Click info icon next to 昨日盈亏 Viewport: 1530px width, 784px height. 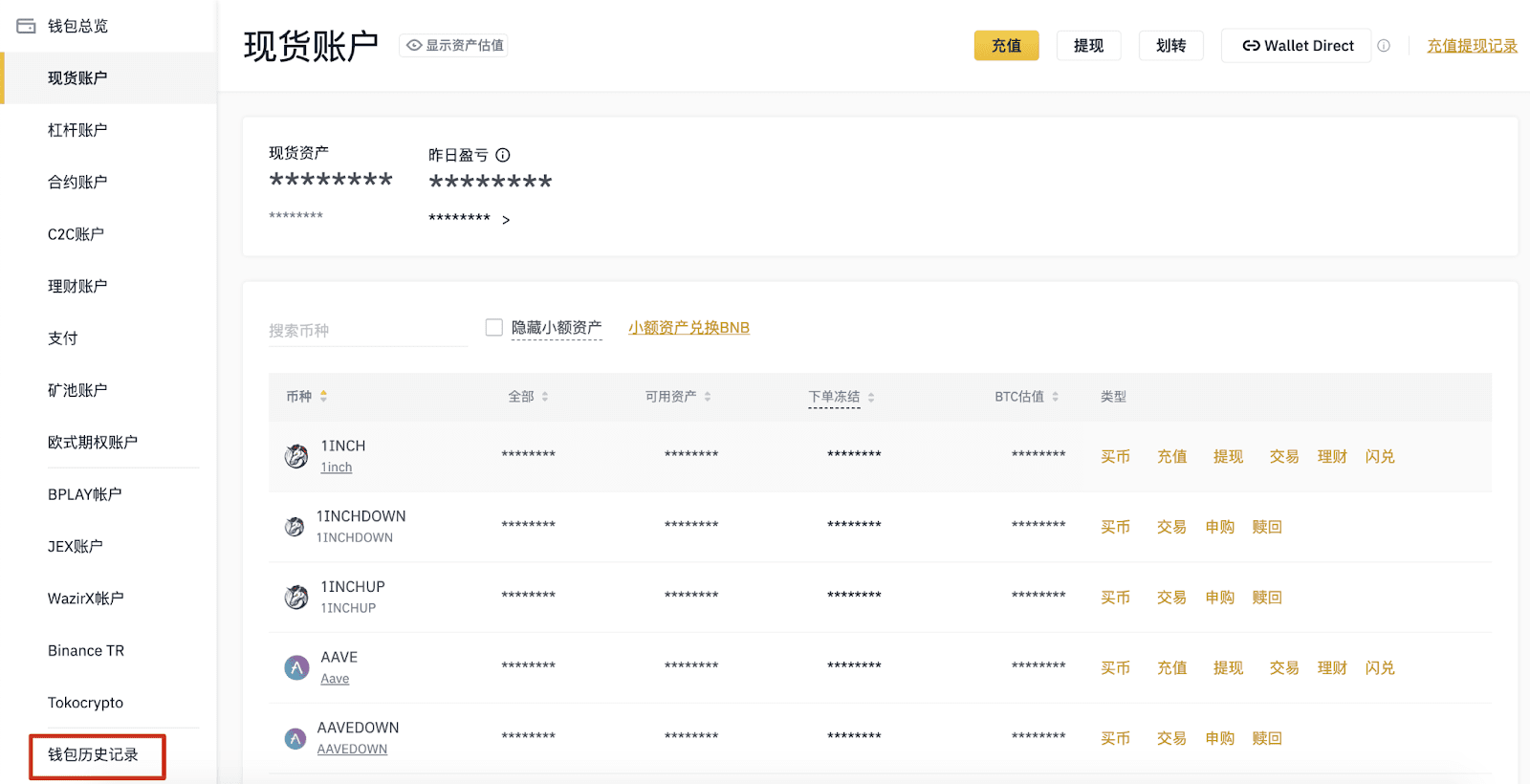tap(503, 155)
